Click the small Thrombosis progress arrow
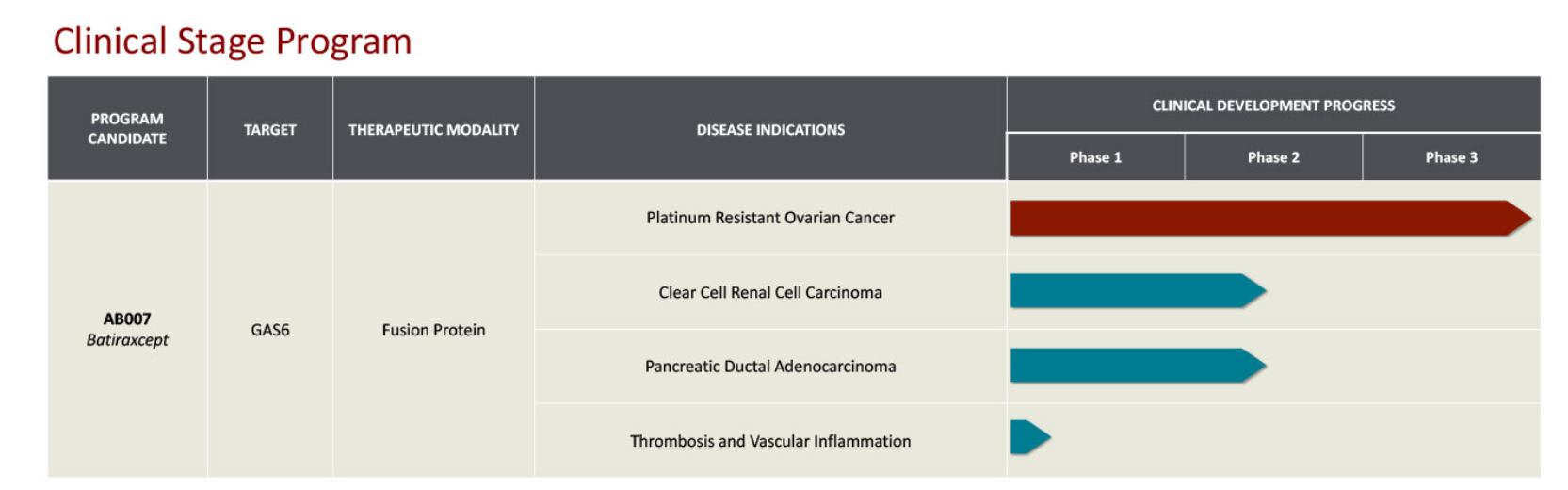The image size is (1568, 490). 1028,437
